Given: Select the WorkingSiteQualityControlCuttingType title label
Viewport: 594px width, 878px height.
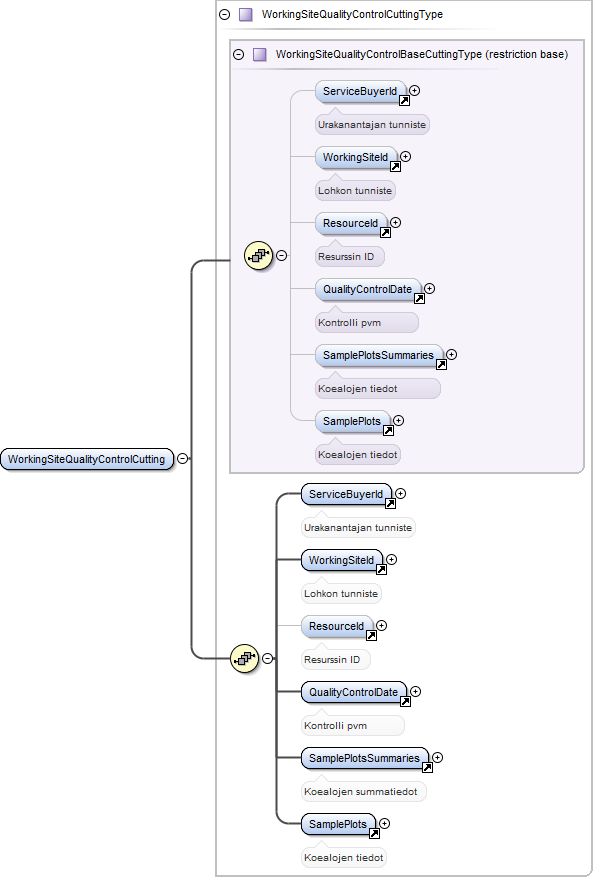Looking at the screenshot, I should coord(352,15).
